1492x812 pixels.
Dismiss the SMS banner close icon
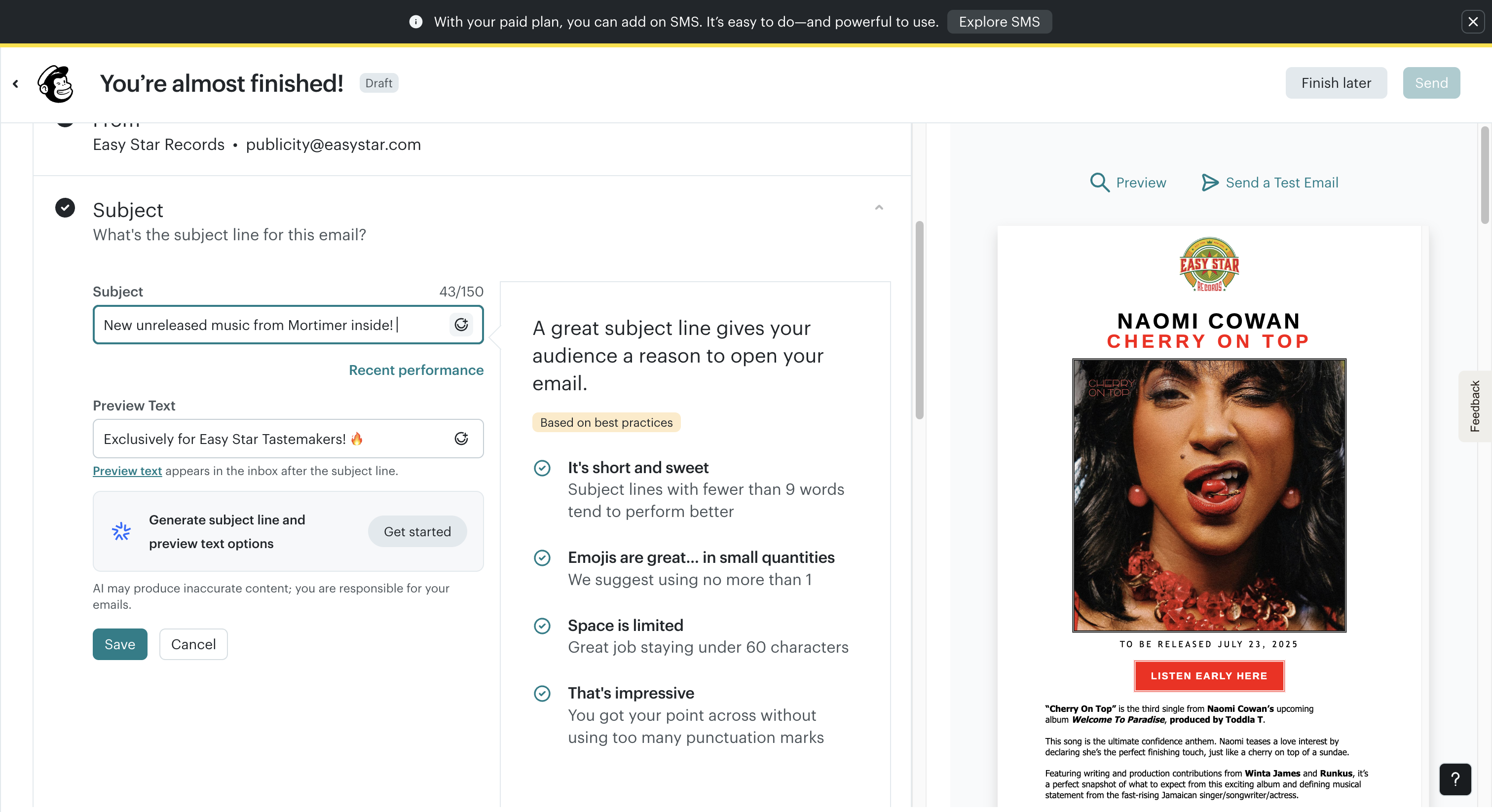pyautogui.click(x=1473, y=22)
